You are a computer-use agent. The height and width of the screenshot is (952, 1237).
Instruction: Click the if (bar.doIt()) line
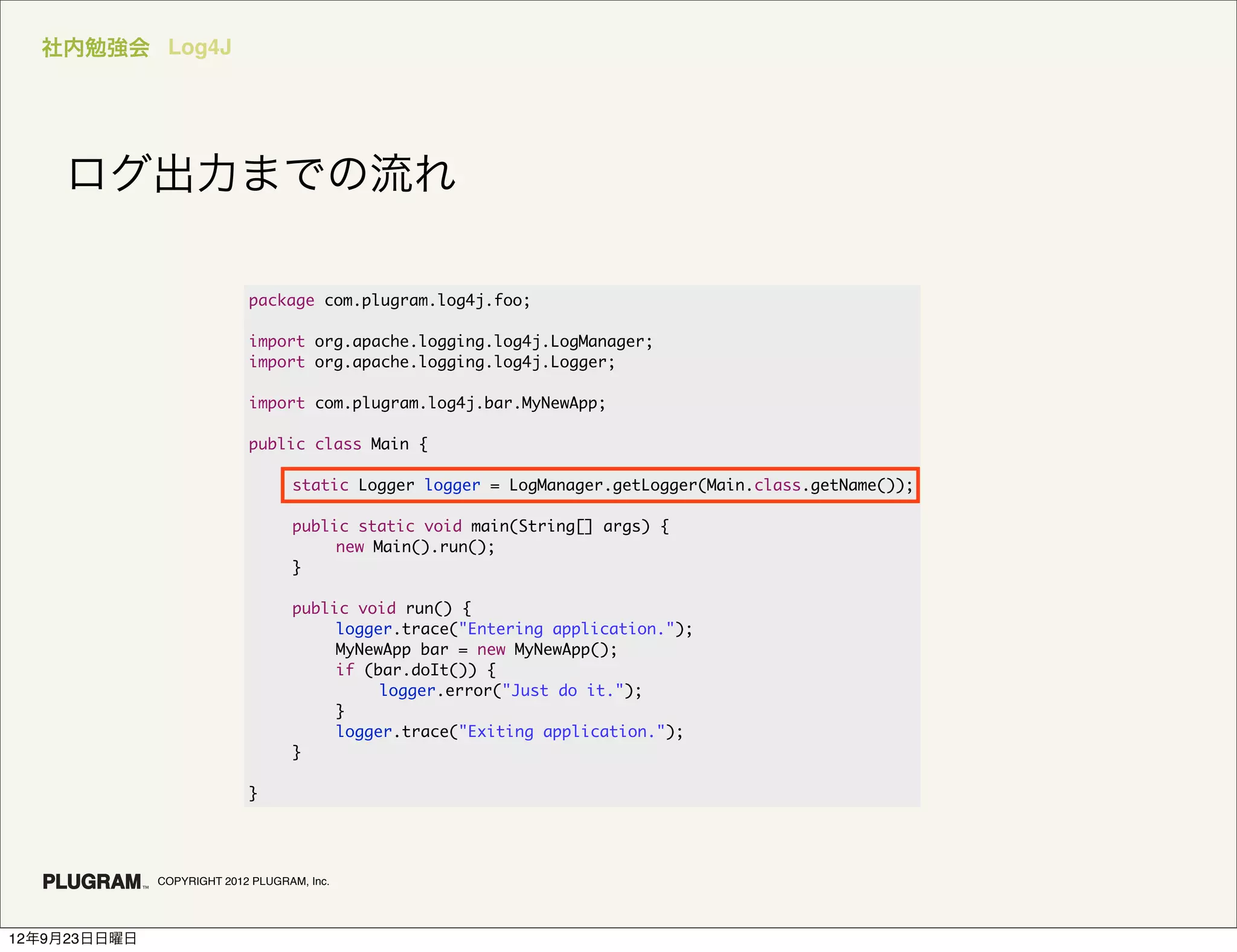point(416,670)
